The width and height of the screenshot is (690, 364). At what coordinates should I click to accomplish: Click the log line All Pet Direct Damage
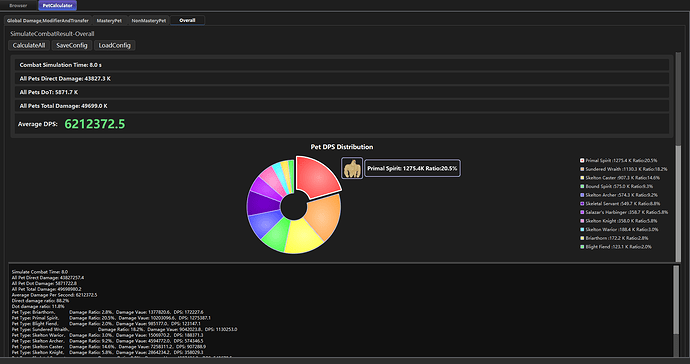48,278
